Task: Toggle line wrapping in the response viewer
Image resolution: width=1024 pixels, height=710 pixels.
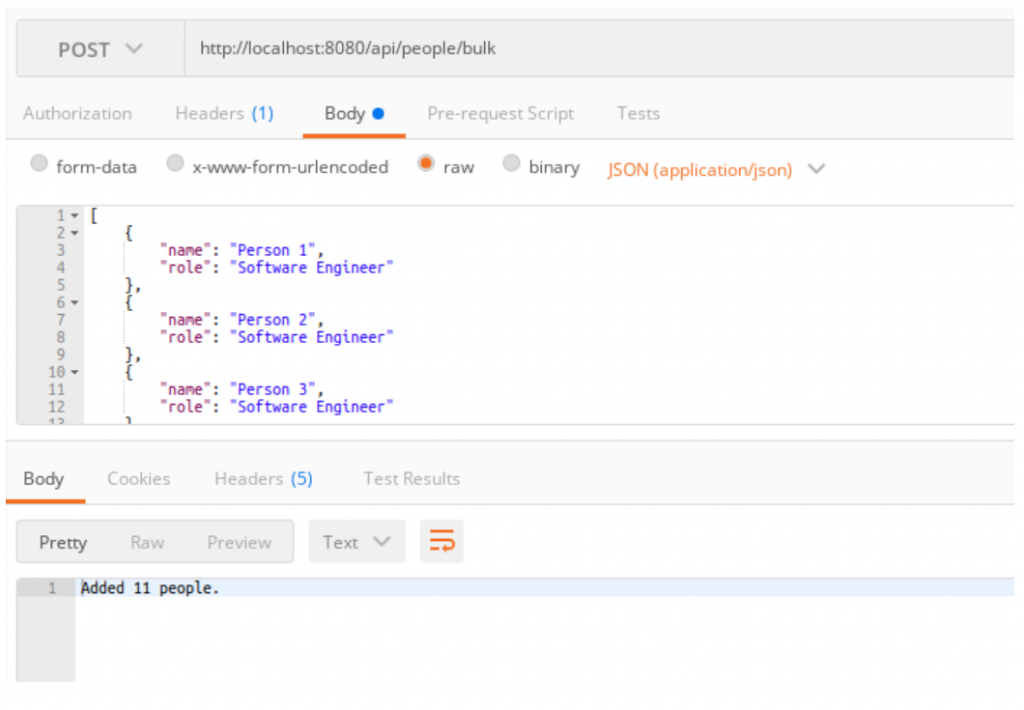Action: coord(441,541)
